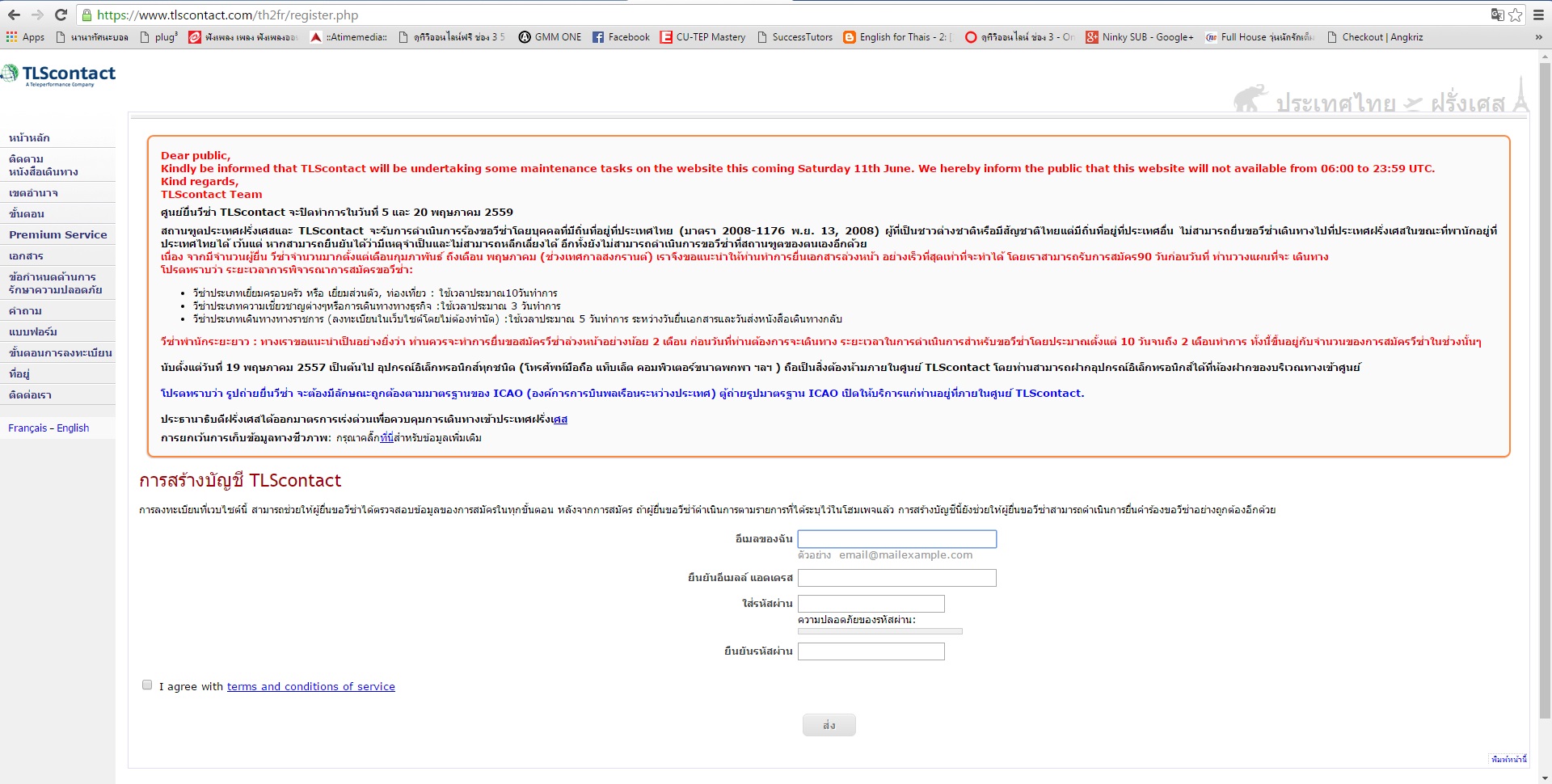Open Premium Service in the sidebar
1552x784 pixels.
(x=57, y=234)
